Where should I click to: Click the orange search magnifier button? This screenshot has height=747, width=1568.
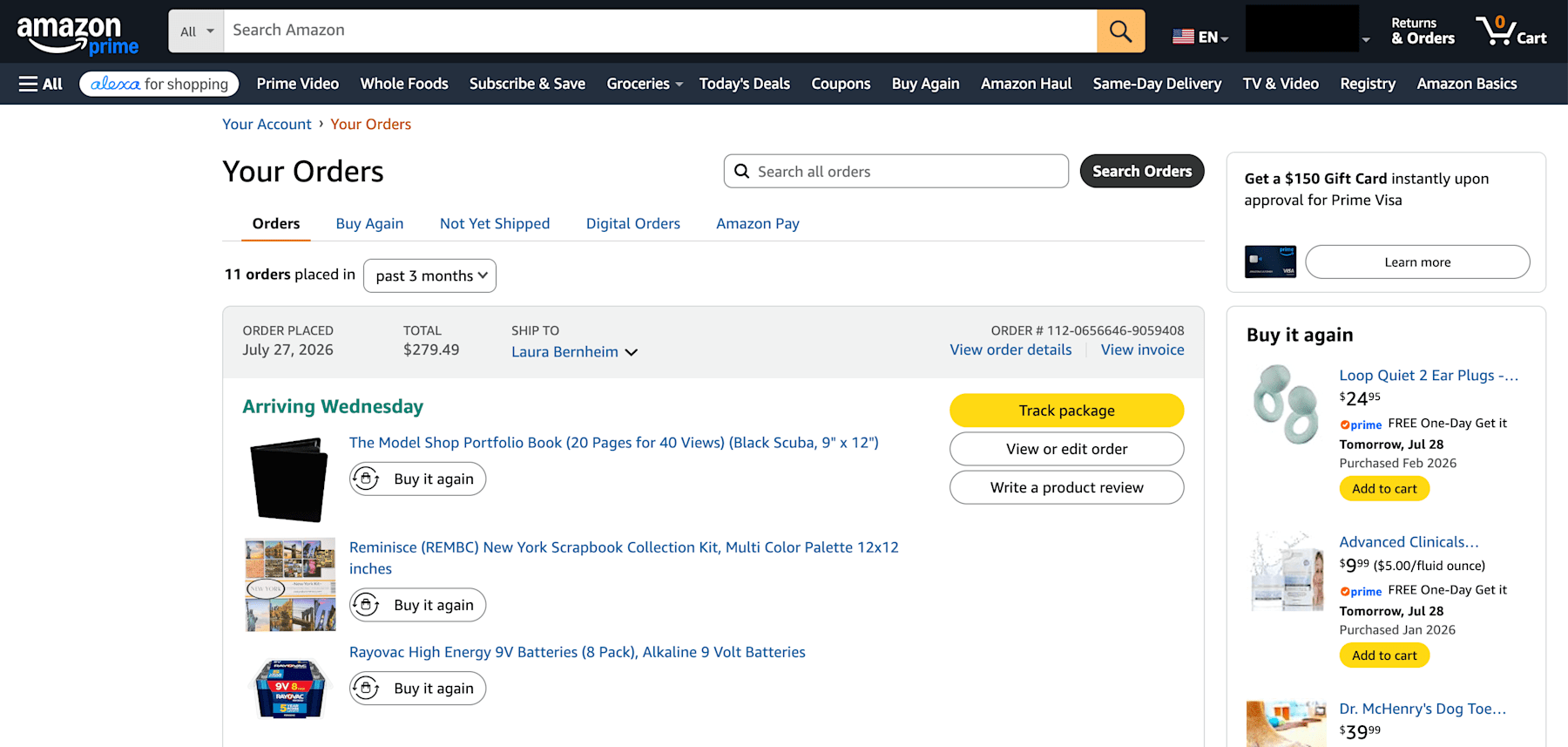click(1120, 31)
